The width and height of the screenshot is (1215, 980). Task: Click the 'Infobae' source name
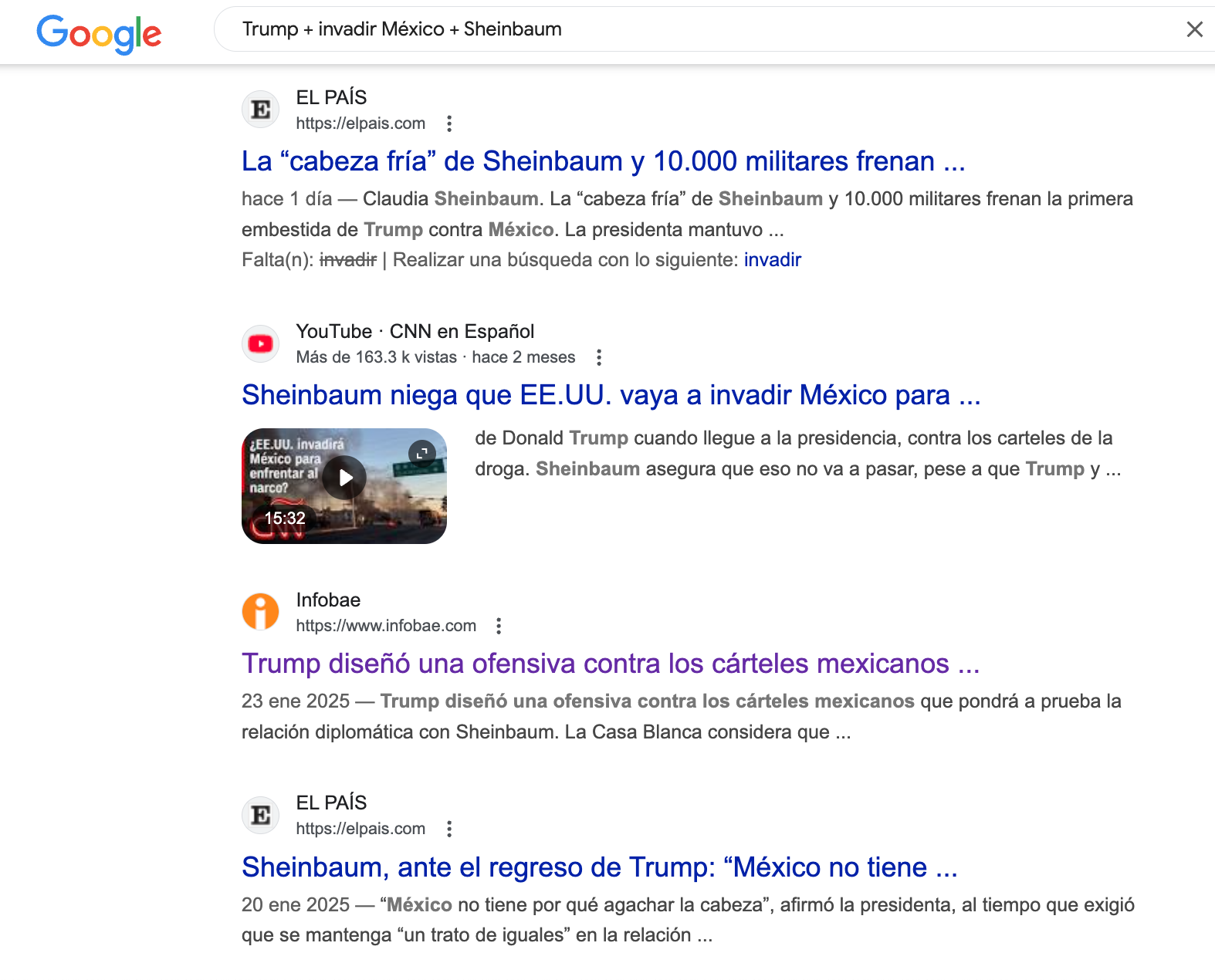[328, 600]
